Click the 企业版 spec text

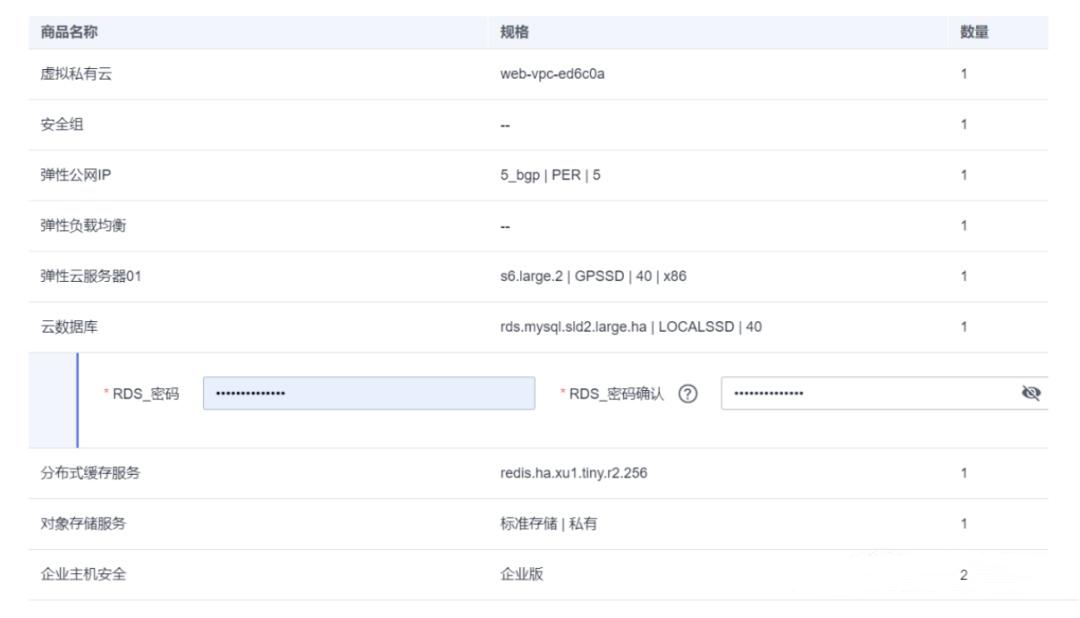pos(521,574)
